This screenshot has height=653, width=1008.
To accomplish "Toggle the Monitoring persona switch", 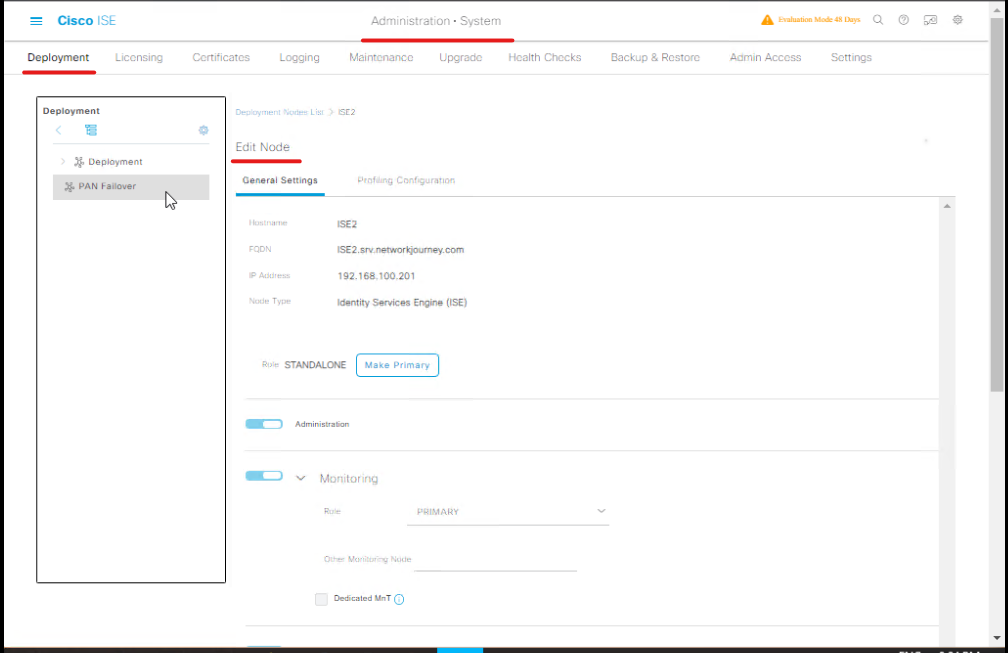I will point(264,476).
